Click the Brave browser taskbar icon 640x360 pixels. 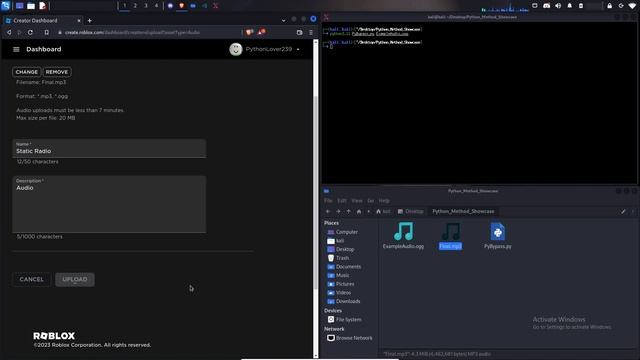[182, 6]
